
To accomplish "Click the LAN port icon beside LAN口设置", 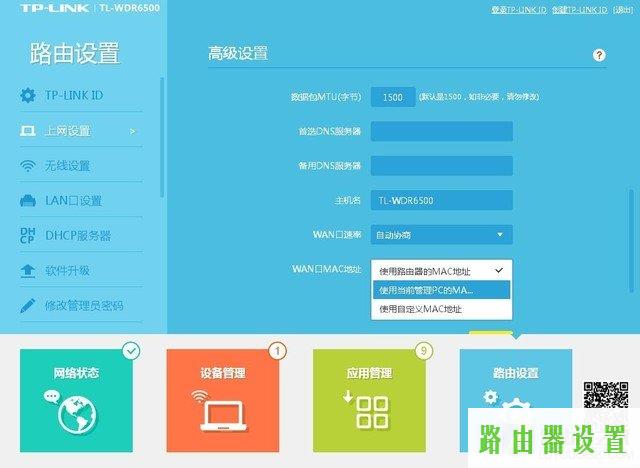I will click(28, 201).
